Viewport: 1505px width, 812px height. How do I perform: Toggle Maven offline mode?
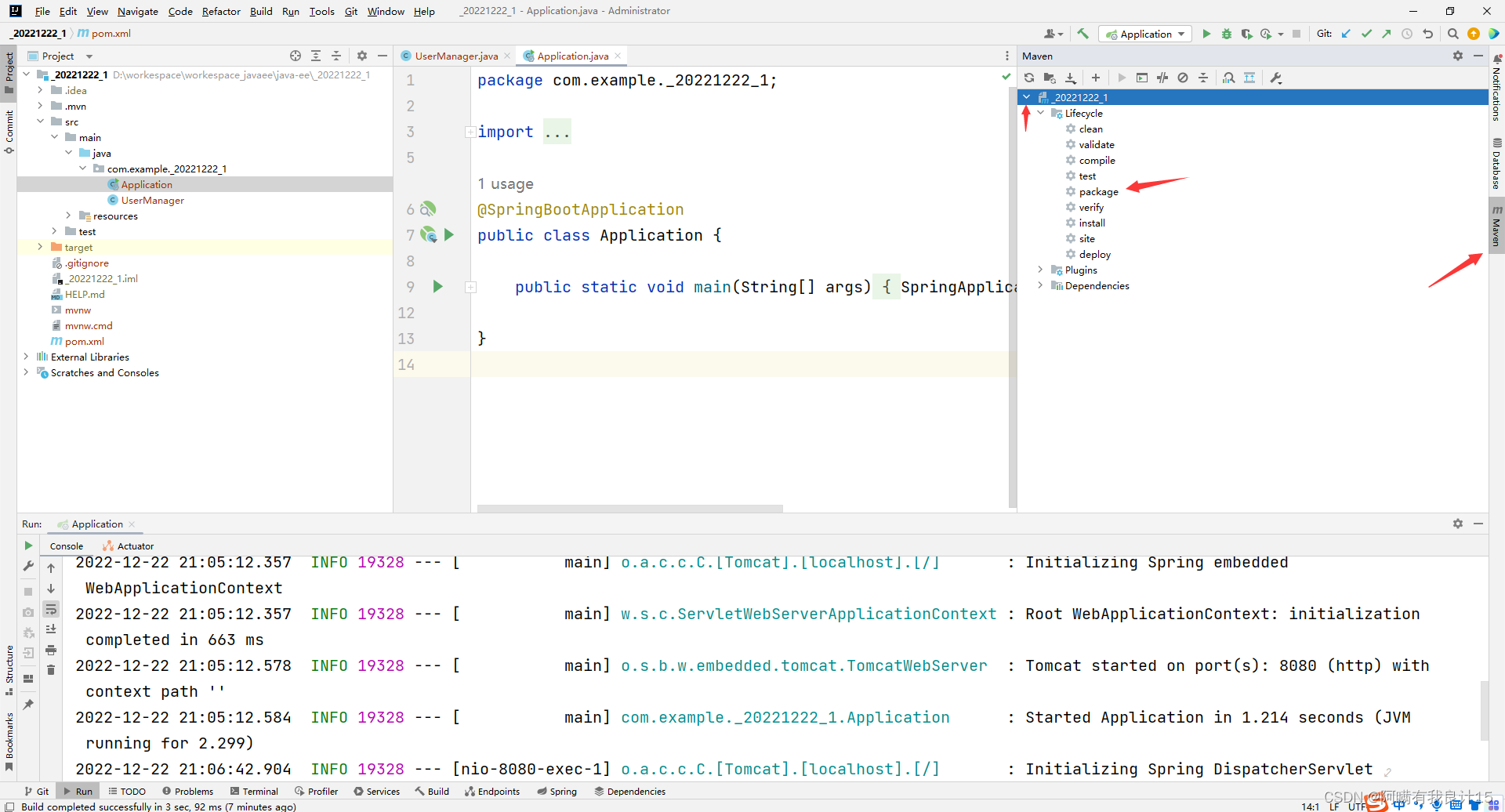tap(1162, 78)
